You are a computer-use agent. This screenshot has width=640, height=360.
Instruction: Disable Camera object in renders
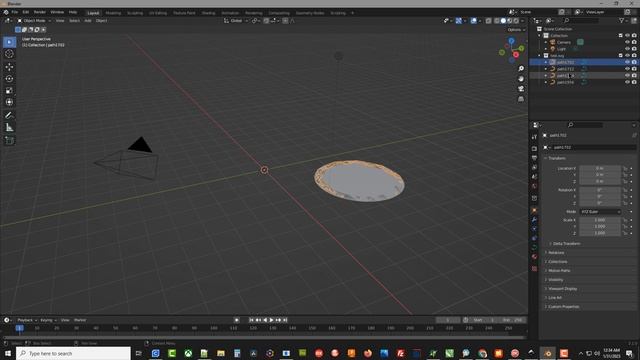point(634,42)
